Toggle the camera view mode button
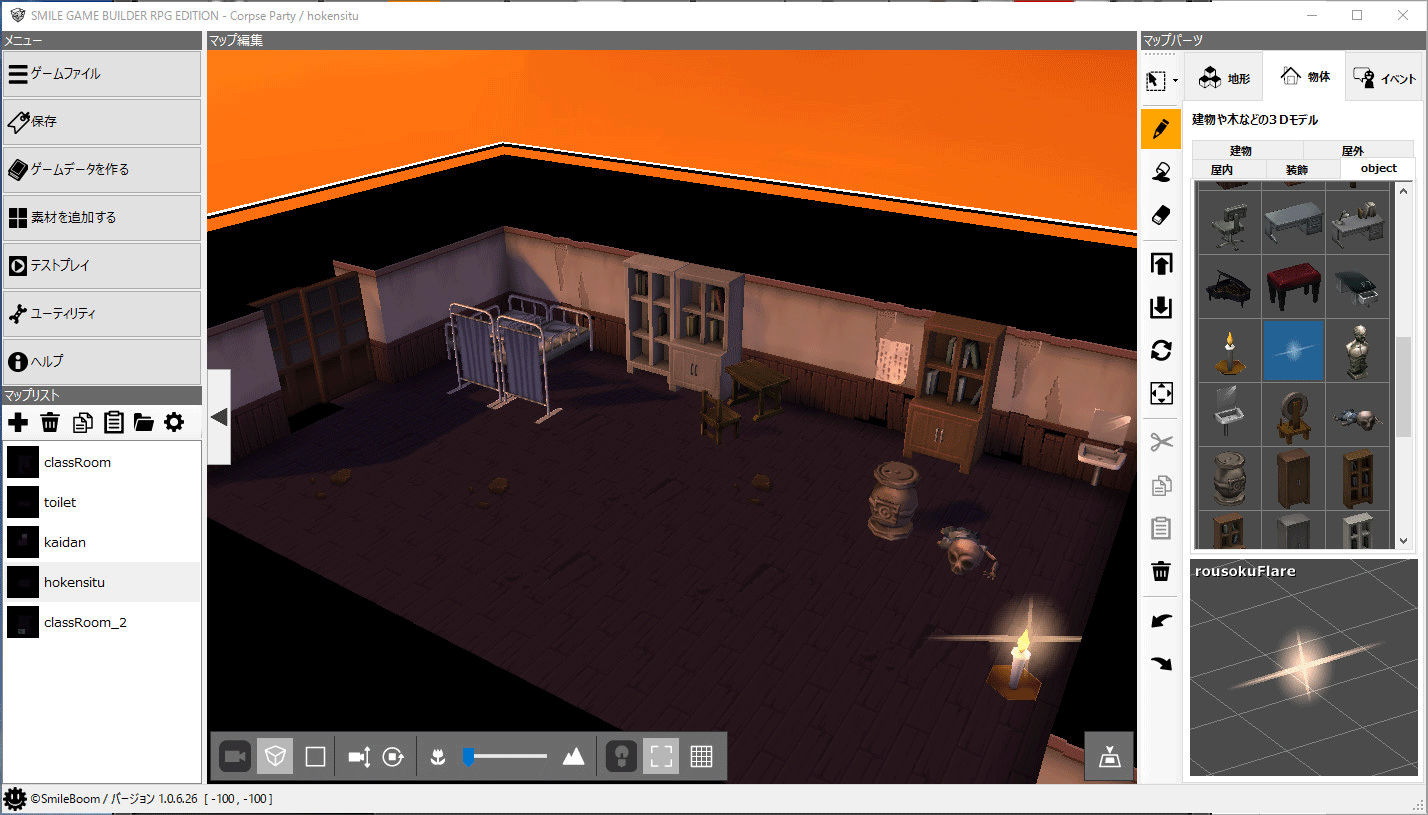 coord(236,757)
